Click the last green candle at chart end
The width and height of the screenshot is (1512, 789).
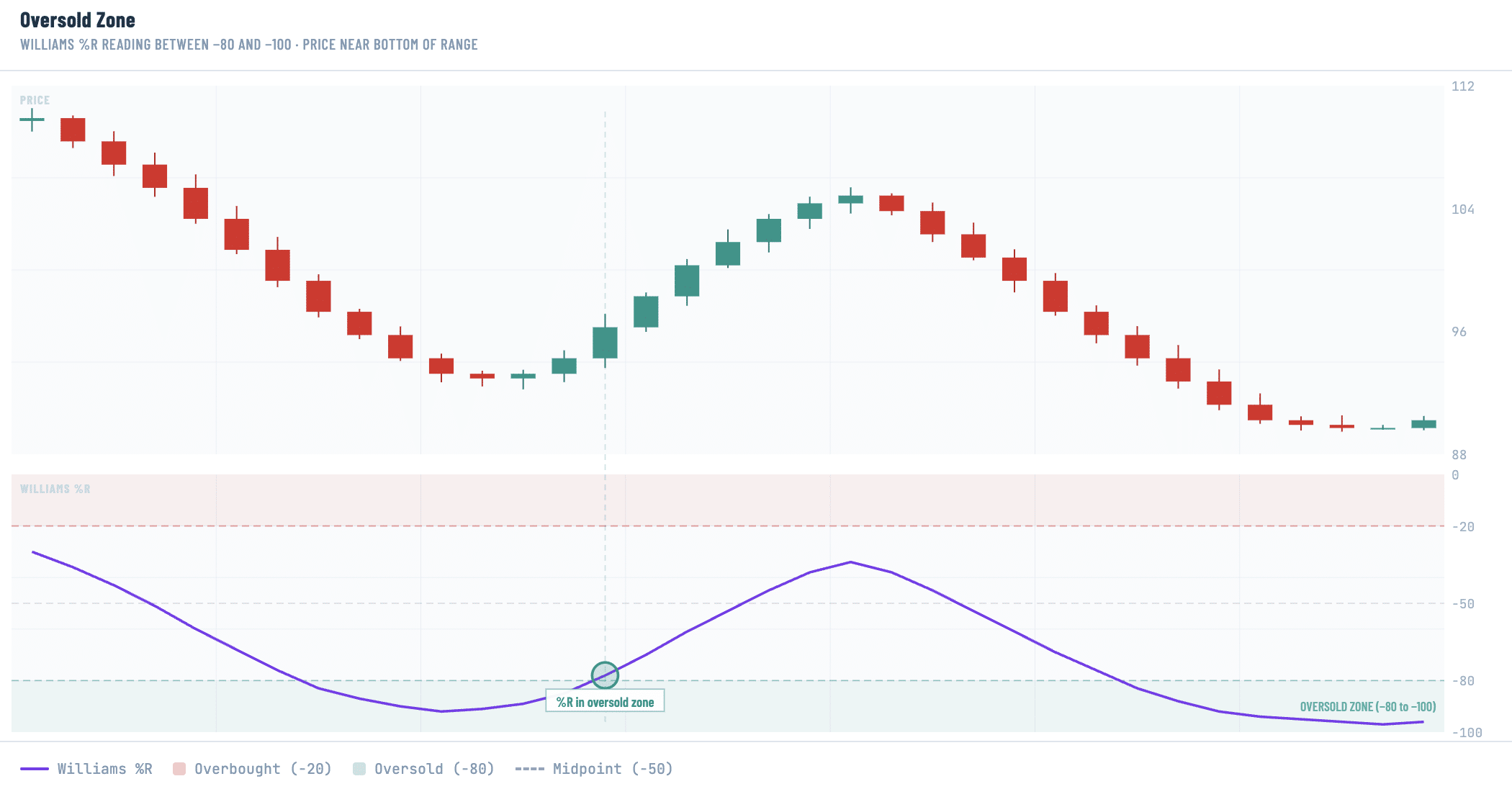point(1423,424)
